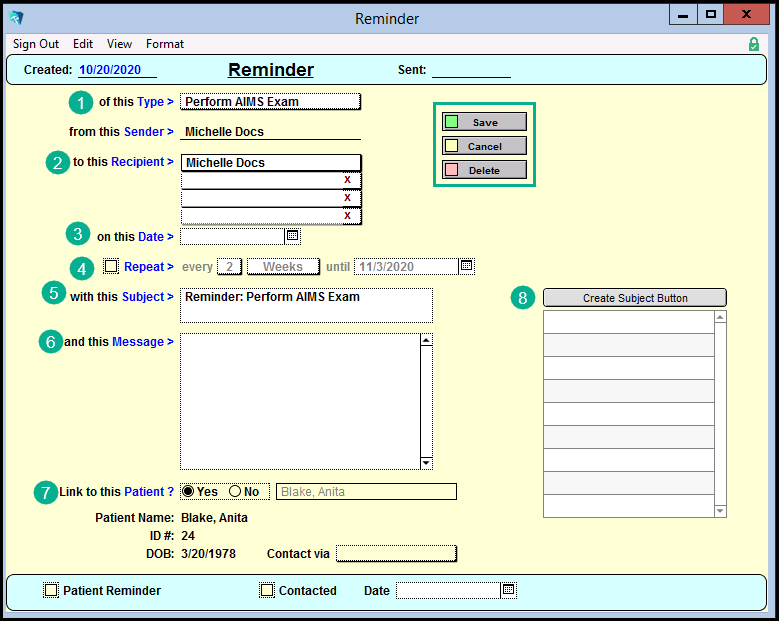
Task: Click the app icon in title bar
Action: pos(17,18)
